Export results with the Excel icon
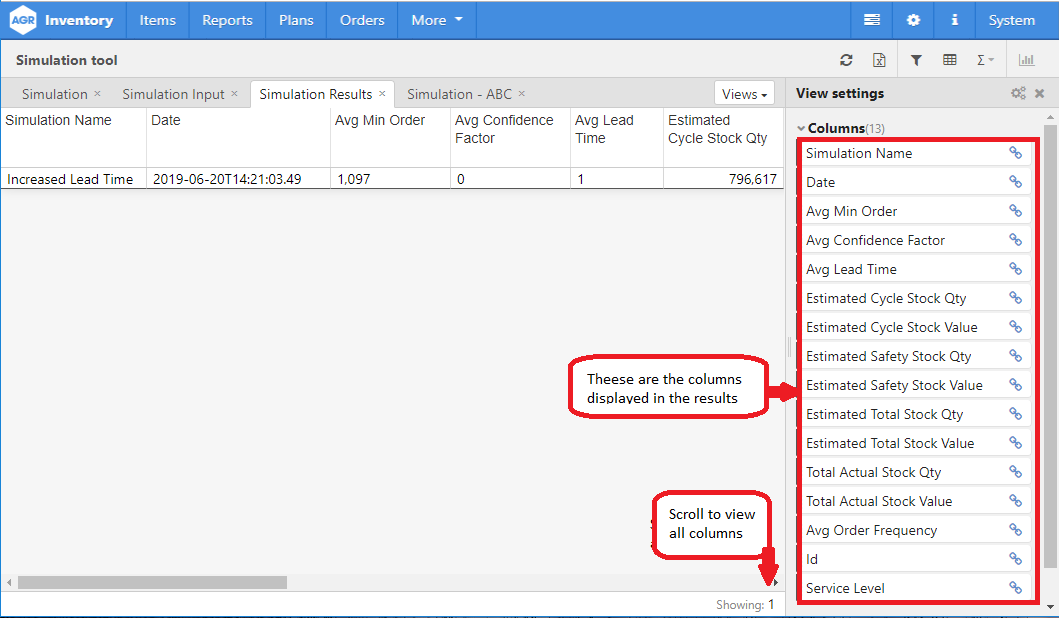 pyautogui.click(x=879, y=60)
